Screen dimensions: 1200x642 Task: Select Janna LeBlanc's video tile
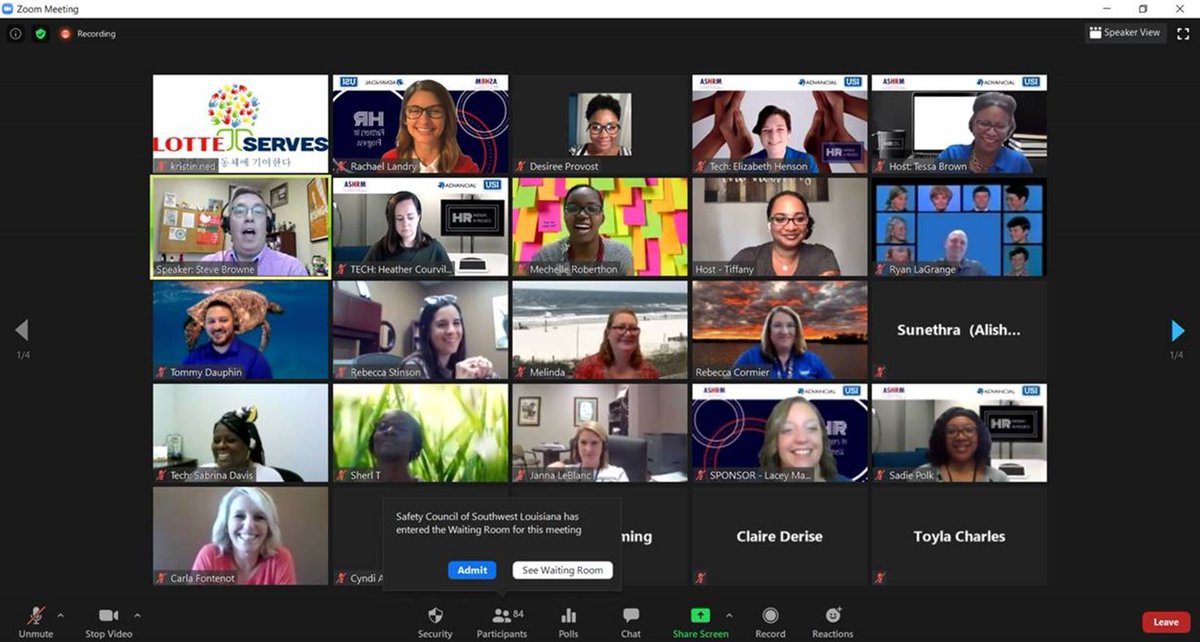(600, 433)
